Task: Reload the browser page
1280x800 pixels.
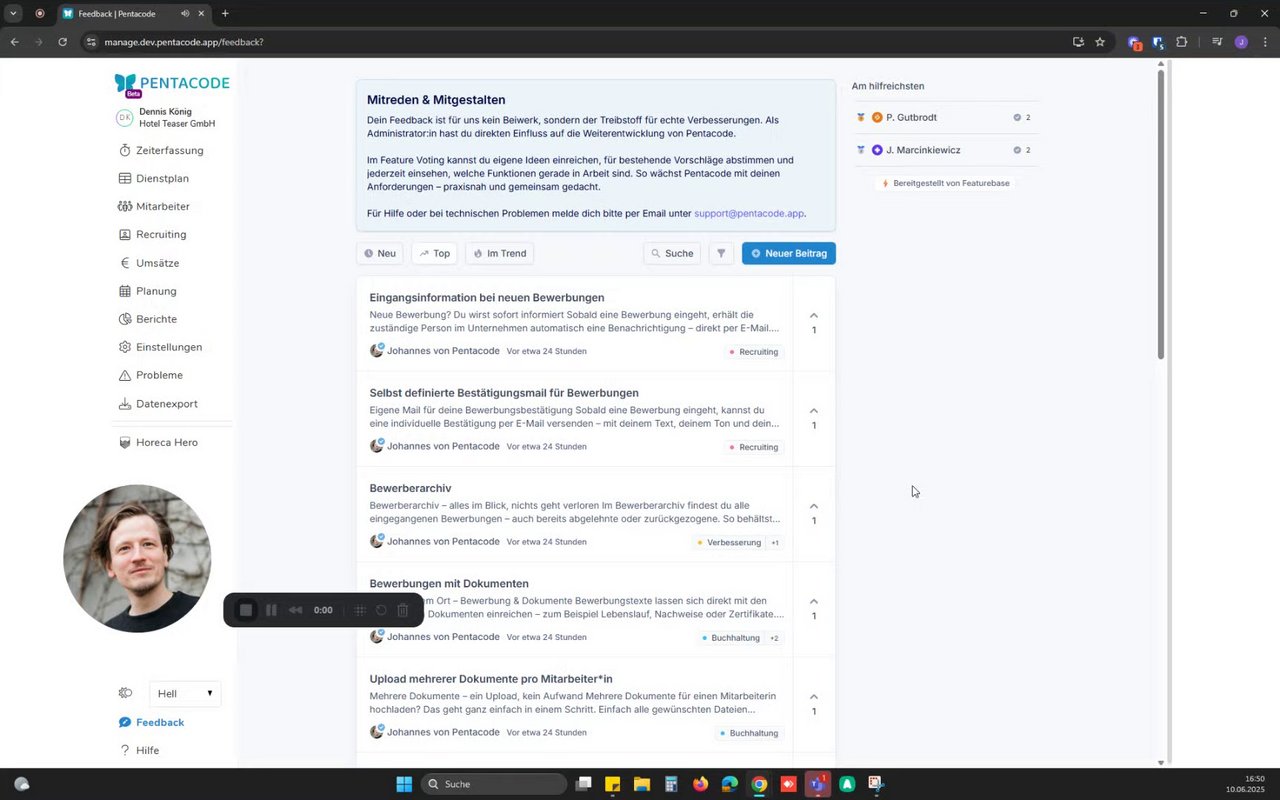Action: point(62,42)
